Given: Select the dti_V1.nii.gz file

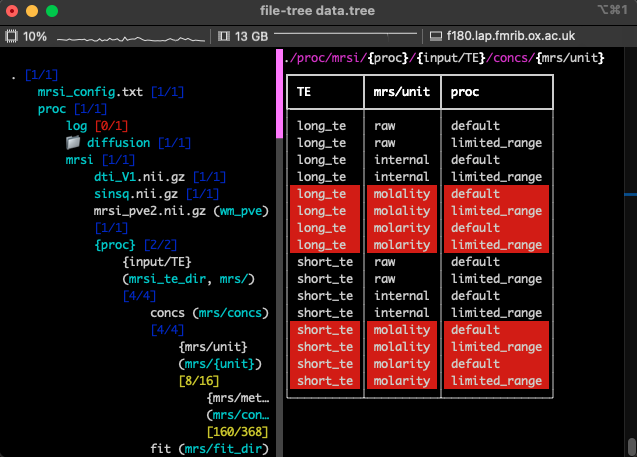Looking at the screenshot, I should pyautogui.click(x=139, y=176).
